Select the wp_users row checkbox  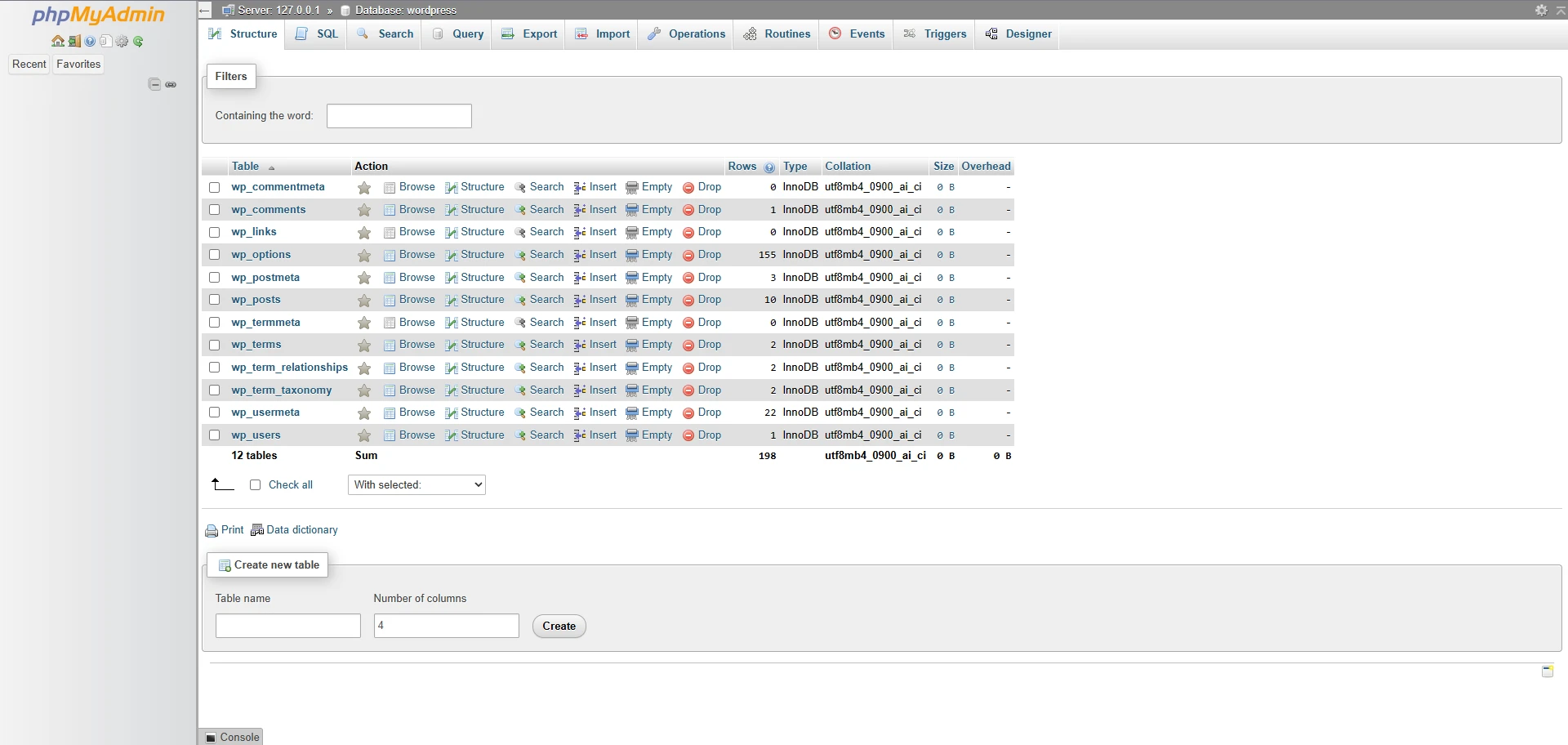tap(215, 435)
